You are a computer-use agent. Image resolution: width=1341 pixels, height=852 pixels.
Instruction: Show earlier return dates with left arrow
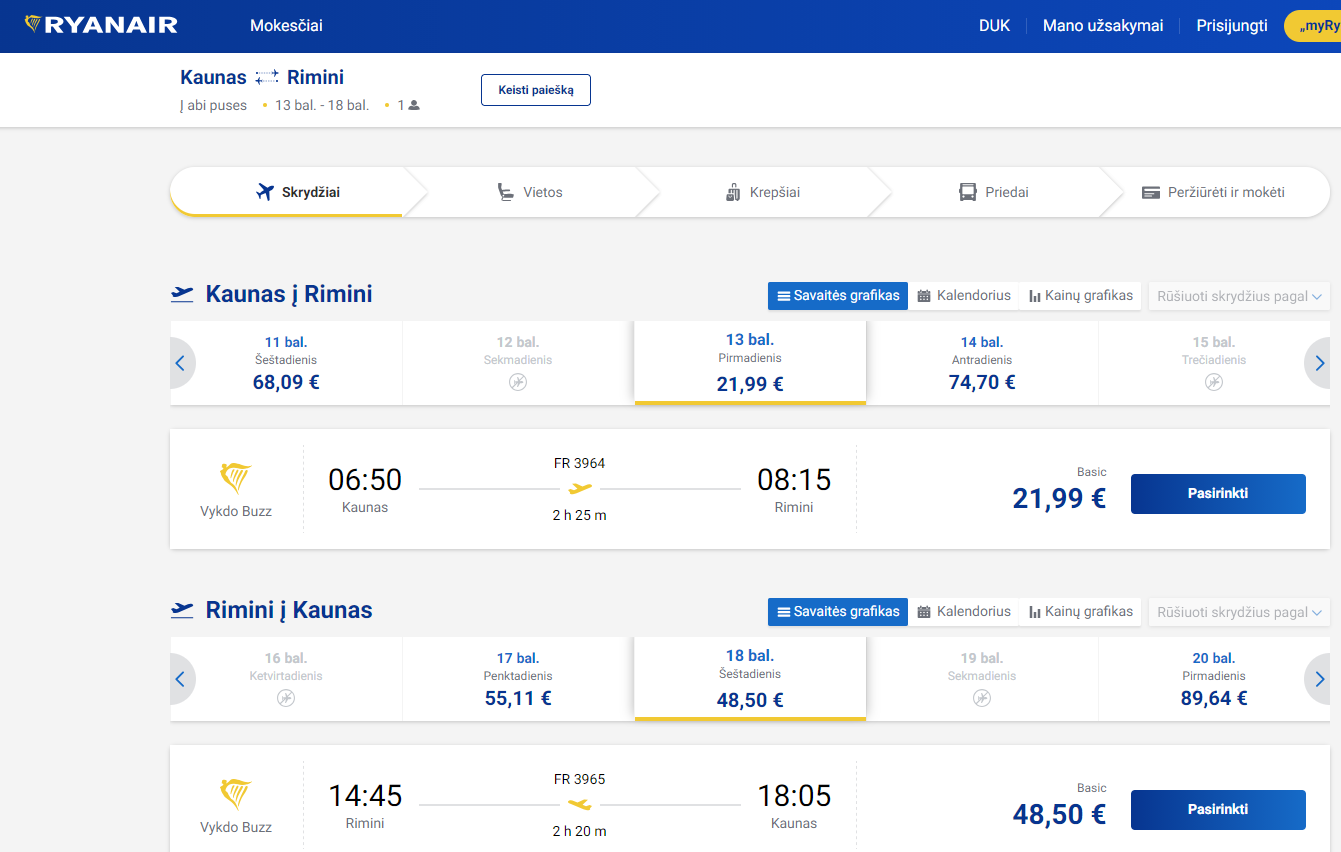(181, 679)
